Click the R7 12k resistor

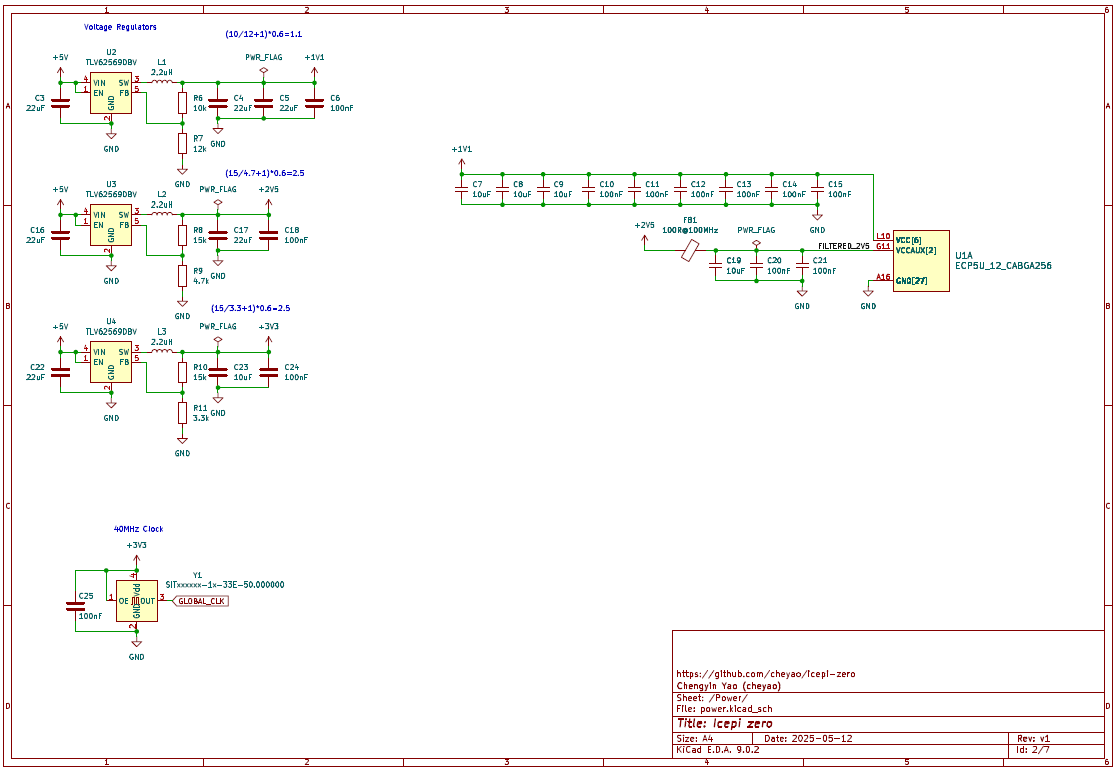pyautogui.click(x=182, y=144)
